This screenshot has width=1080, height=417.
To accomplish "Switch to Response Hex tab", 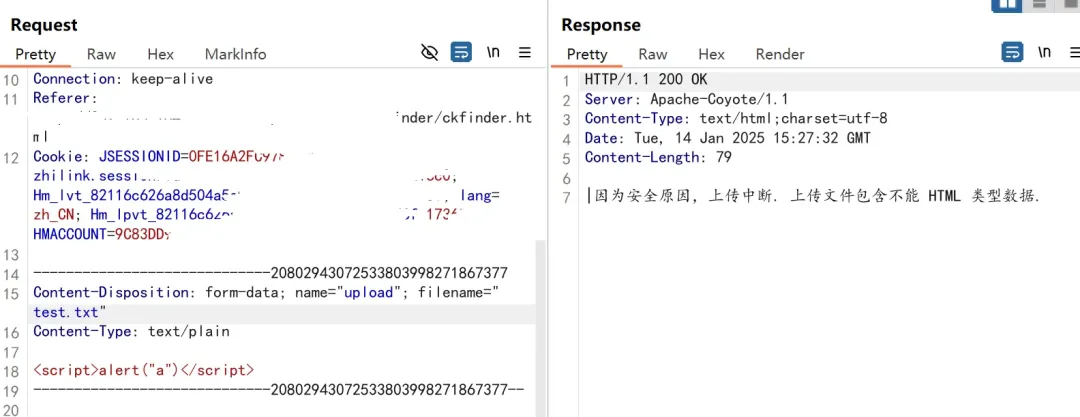I will click(x=712, y=54).
